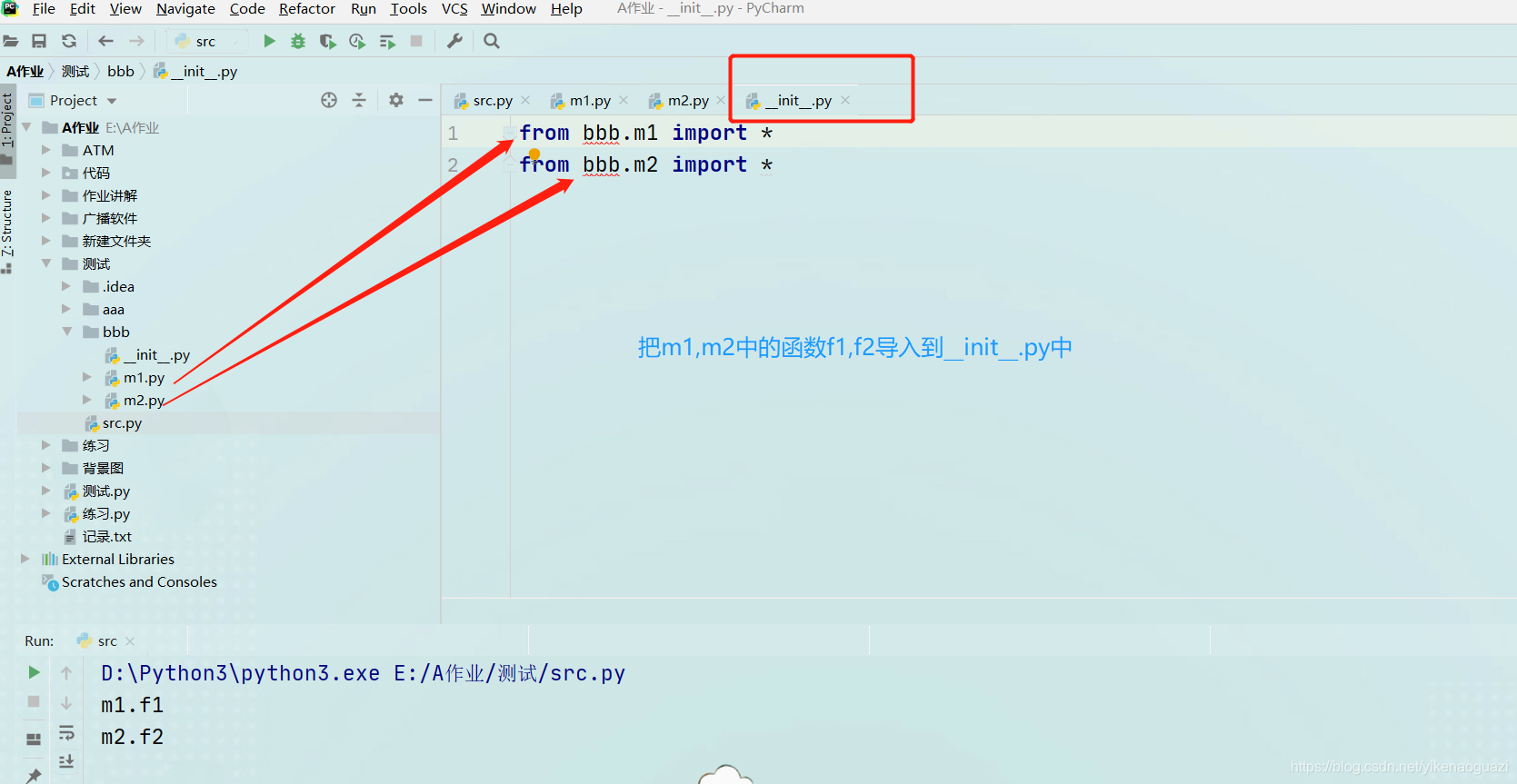The image size is (1517, 784).
Task: Click the Save All toolbar icon
Action: pos(39,41)
